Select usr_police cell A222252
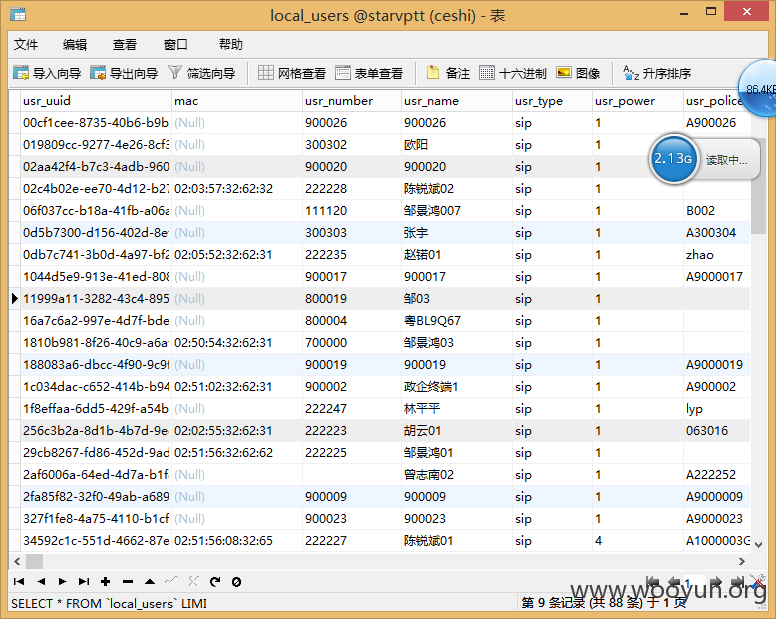 [717, 475]
